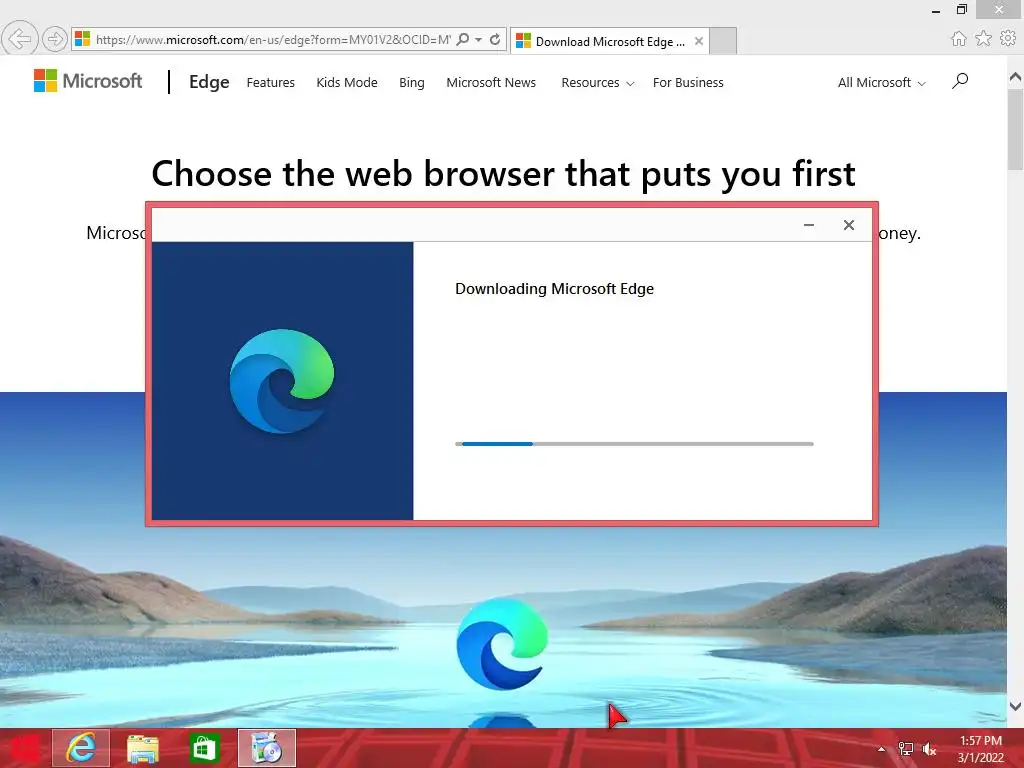Open the Edge home link

[209, 82]
